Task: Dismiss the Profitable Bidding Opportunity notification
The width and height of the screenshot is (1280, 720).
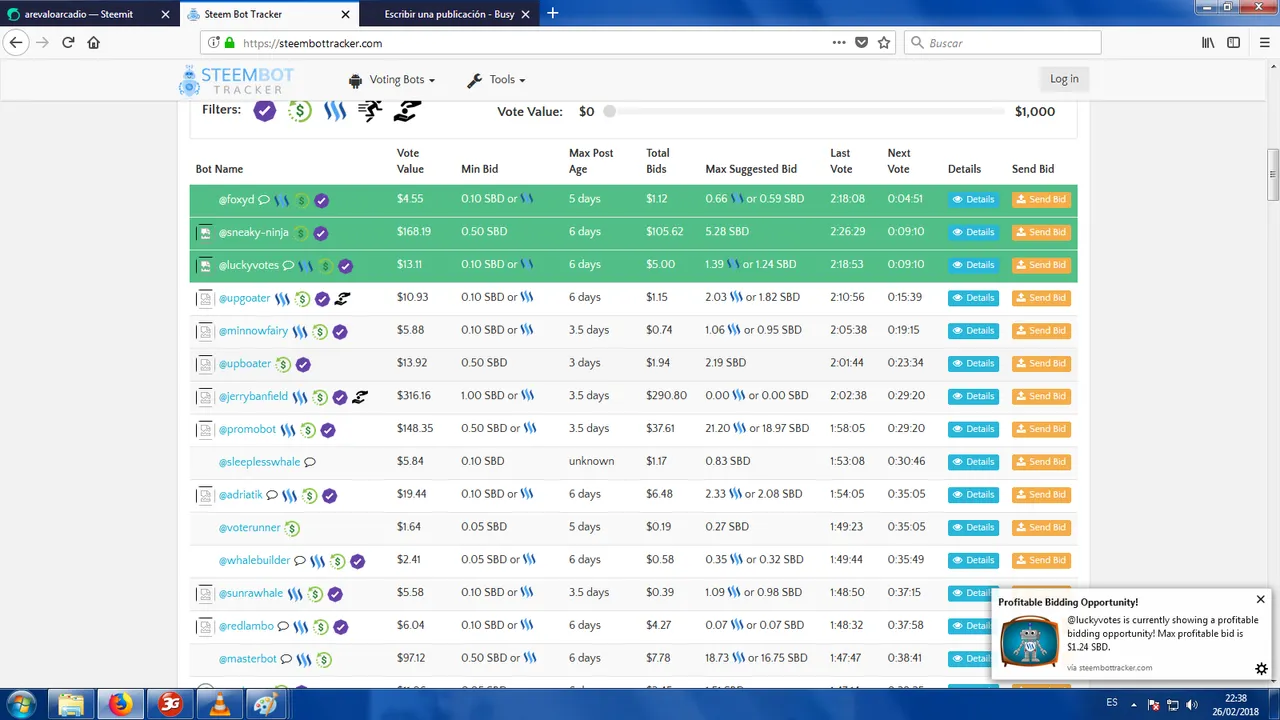Action: (x=1260, y=599)
